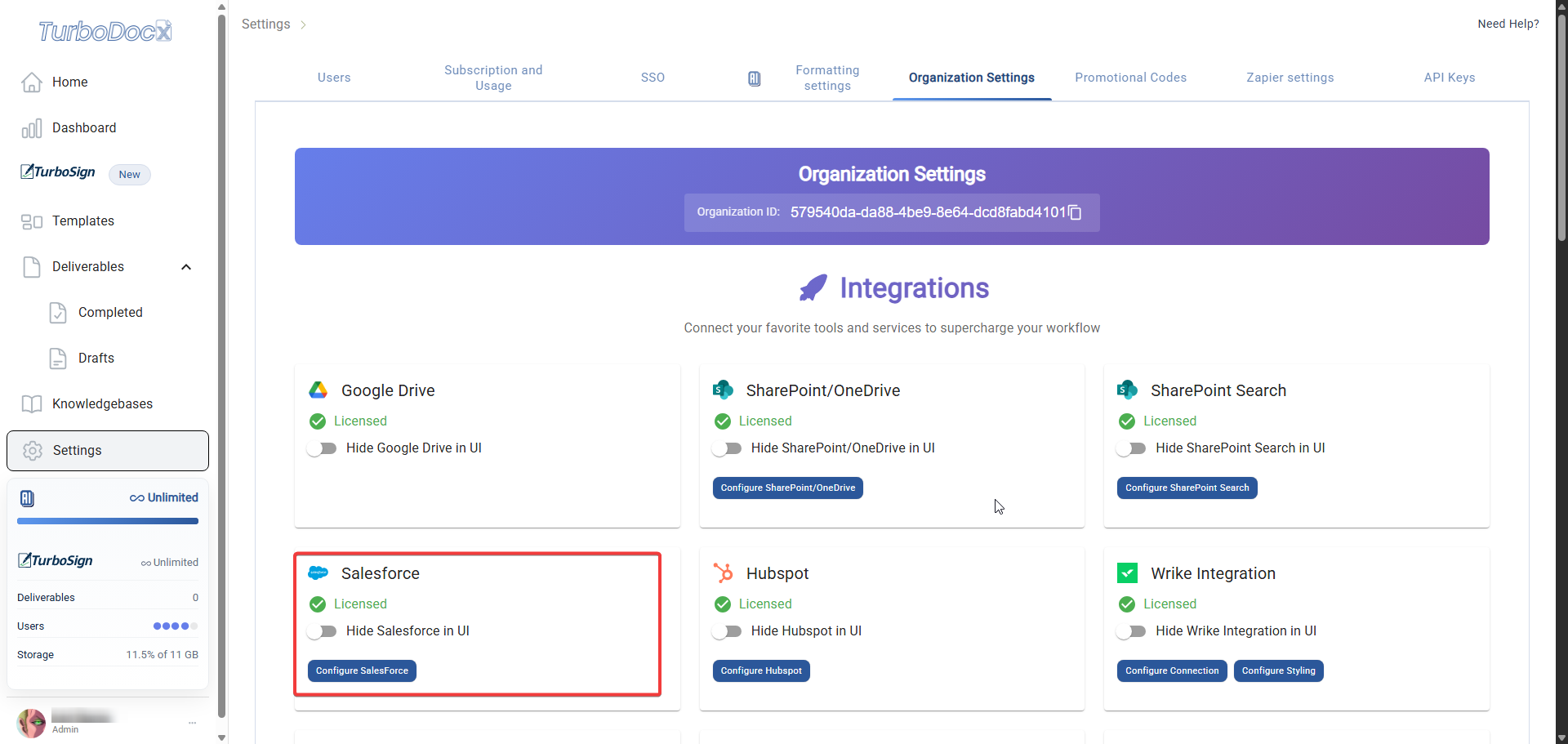Screen dimensions: 1568x744
Task: Click Configure Connection for Wrike
Action: coord(1172,670)
